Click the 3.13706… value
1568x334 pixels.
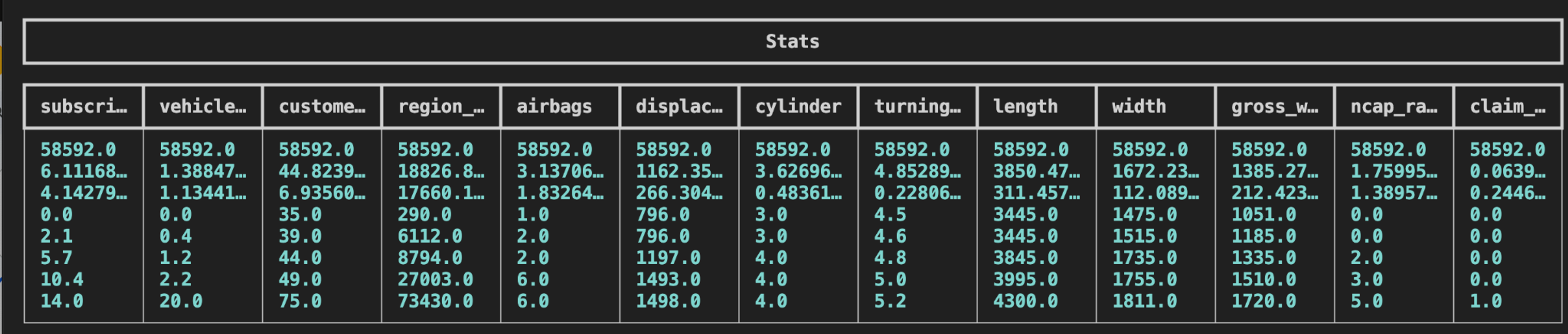point(560,172)
